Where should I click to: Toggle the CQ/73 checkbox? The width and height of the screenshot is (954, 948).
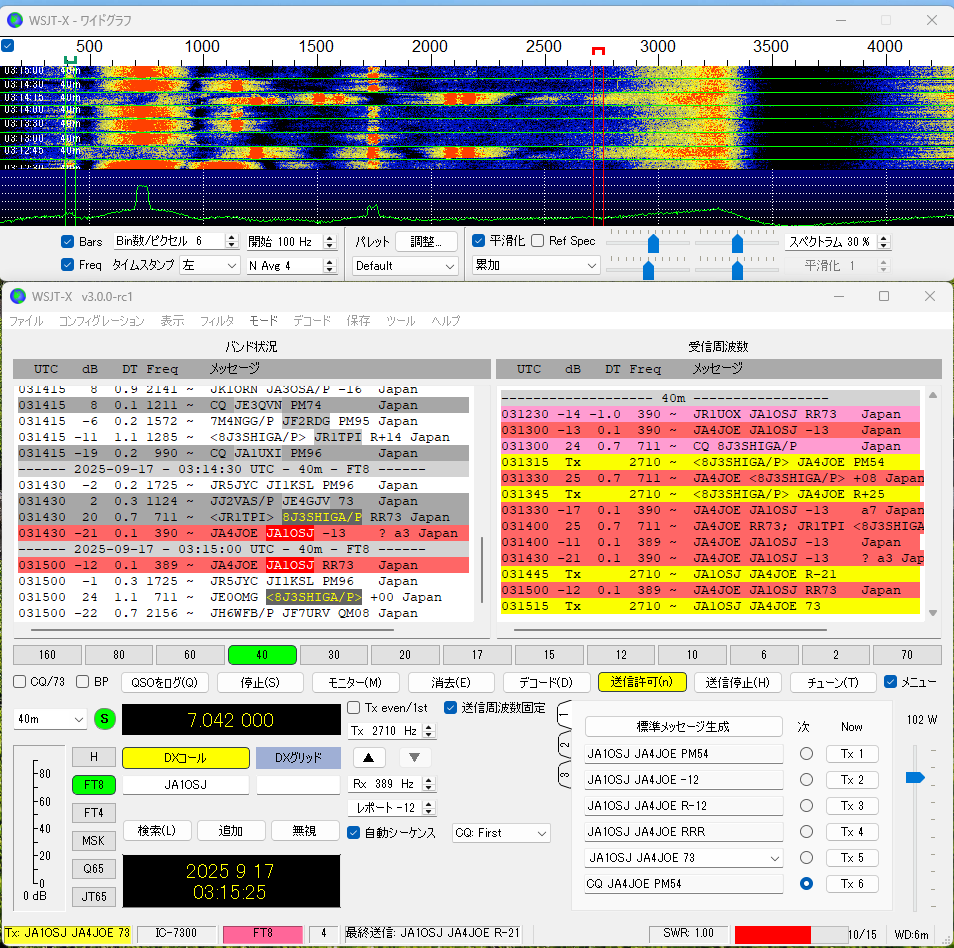[x=20, y=682]
